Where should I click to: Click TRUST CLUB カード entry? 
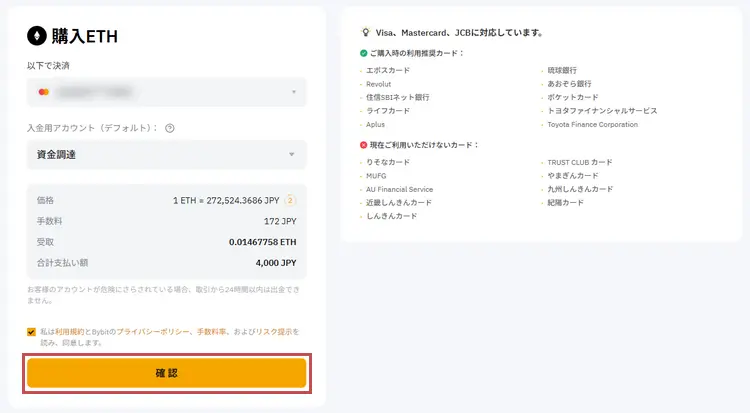[x=580, y=162]
